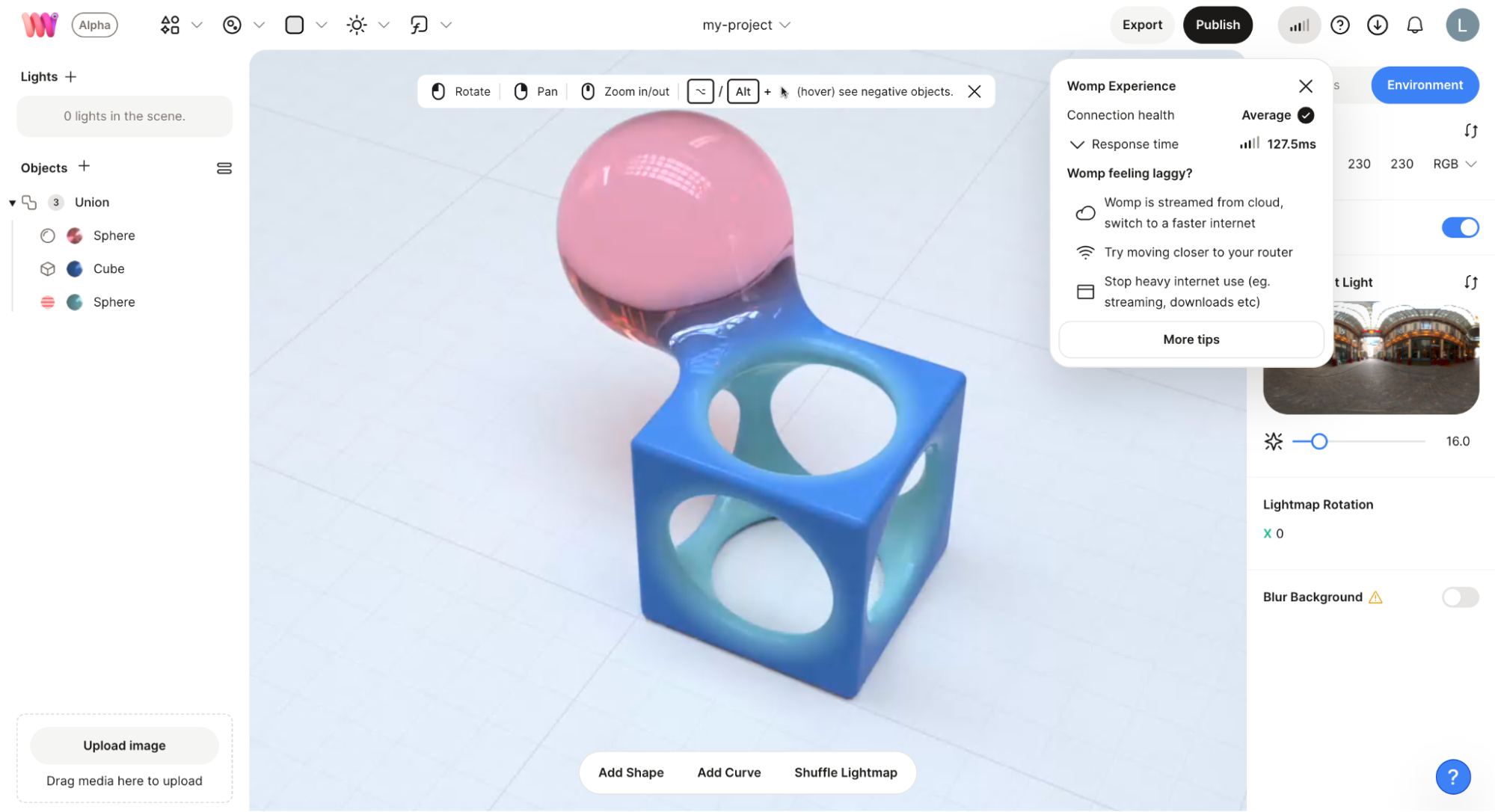Select Cube in the objects list
This screenshot has height=812, width=1495.
point(108,268)
